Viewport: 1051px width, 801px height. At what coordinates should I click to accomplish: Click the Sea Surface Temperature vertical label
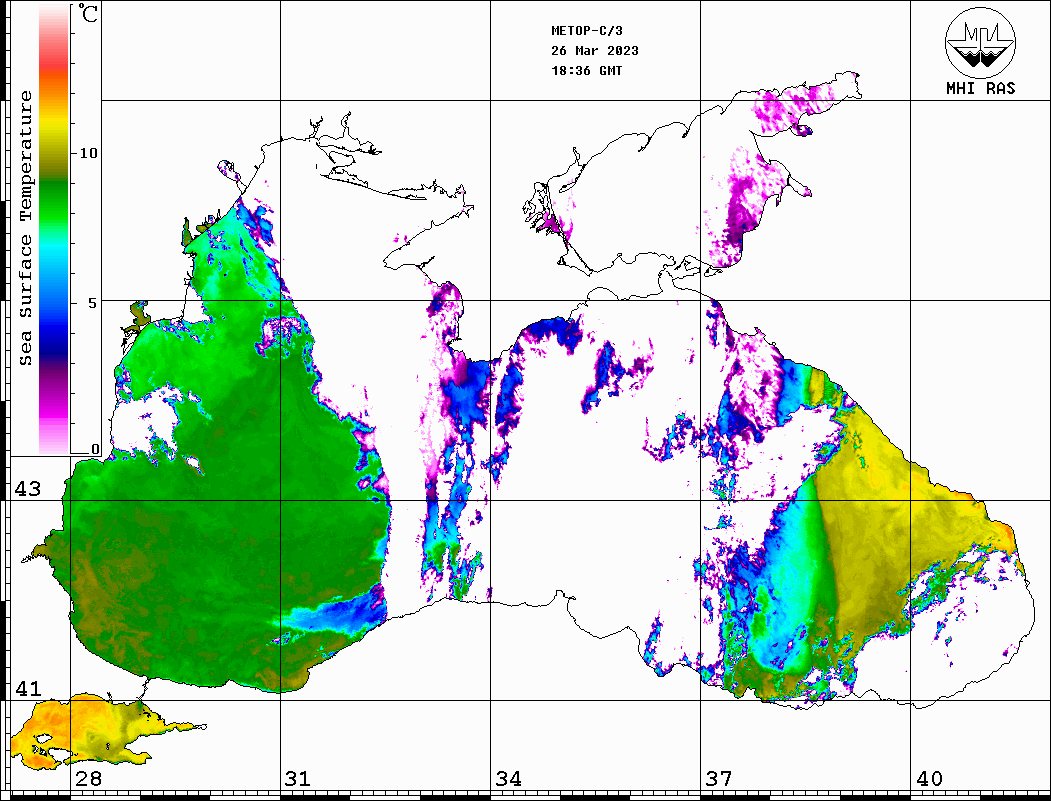25,228
